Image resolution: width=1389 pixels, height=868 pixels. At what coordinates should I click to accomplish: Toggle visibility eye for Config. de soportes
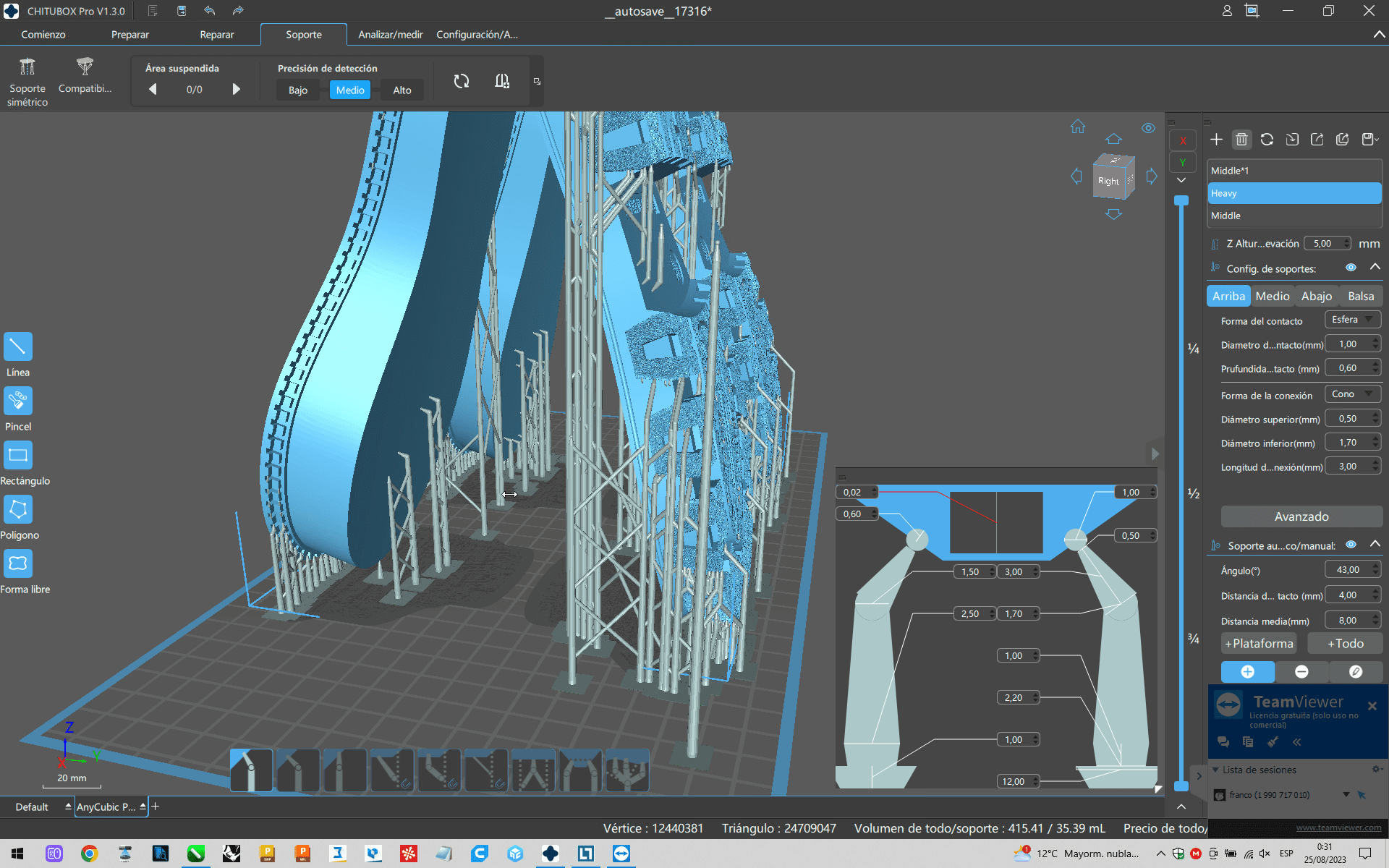point(1351,268)
